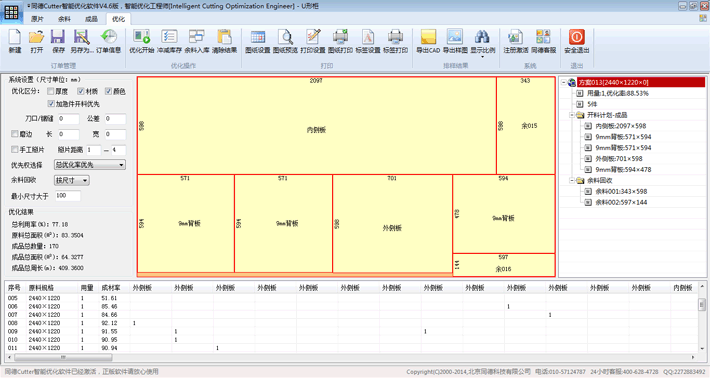Viewport: 710px width, 378px height.
Task: Click the 导出CAD export icon
Action: (428, 41)
